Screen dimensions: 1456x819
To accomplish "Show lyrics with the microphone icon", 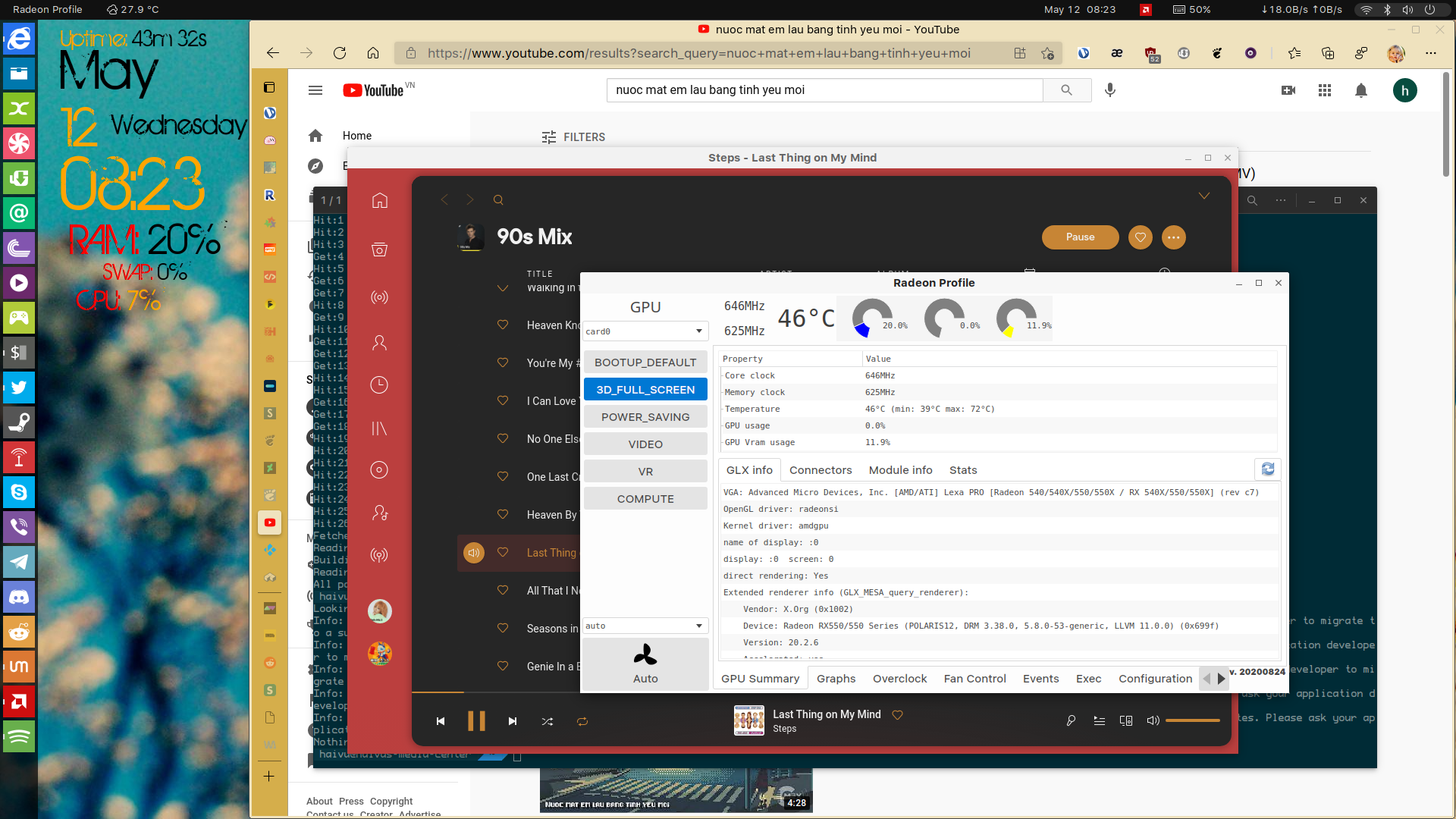I will (1071, 721).
